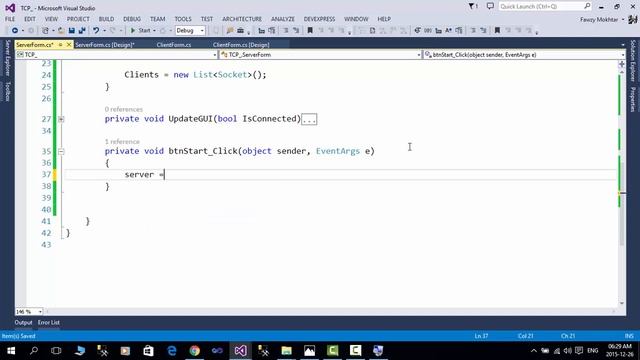Collapse the btnStart_Click method

tap(61, 151)
